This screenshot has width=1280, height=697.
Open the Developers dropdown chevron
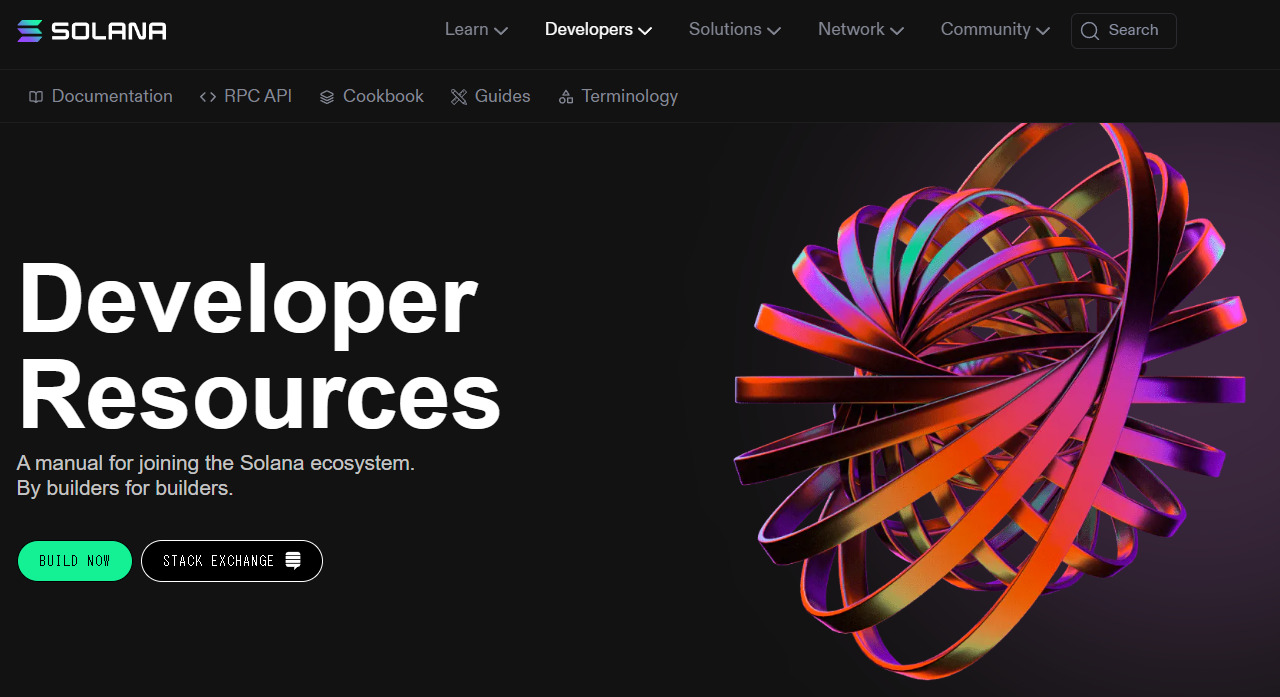645,31
